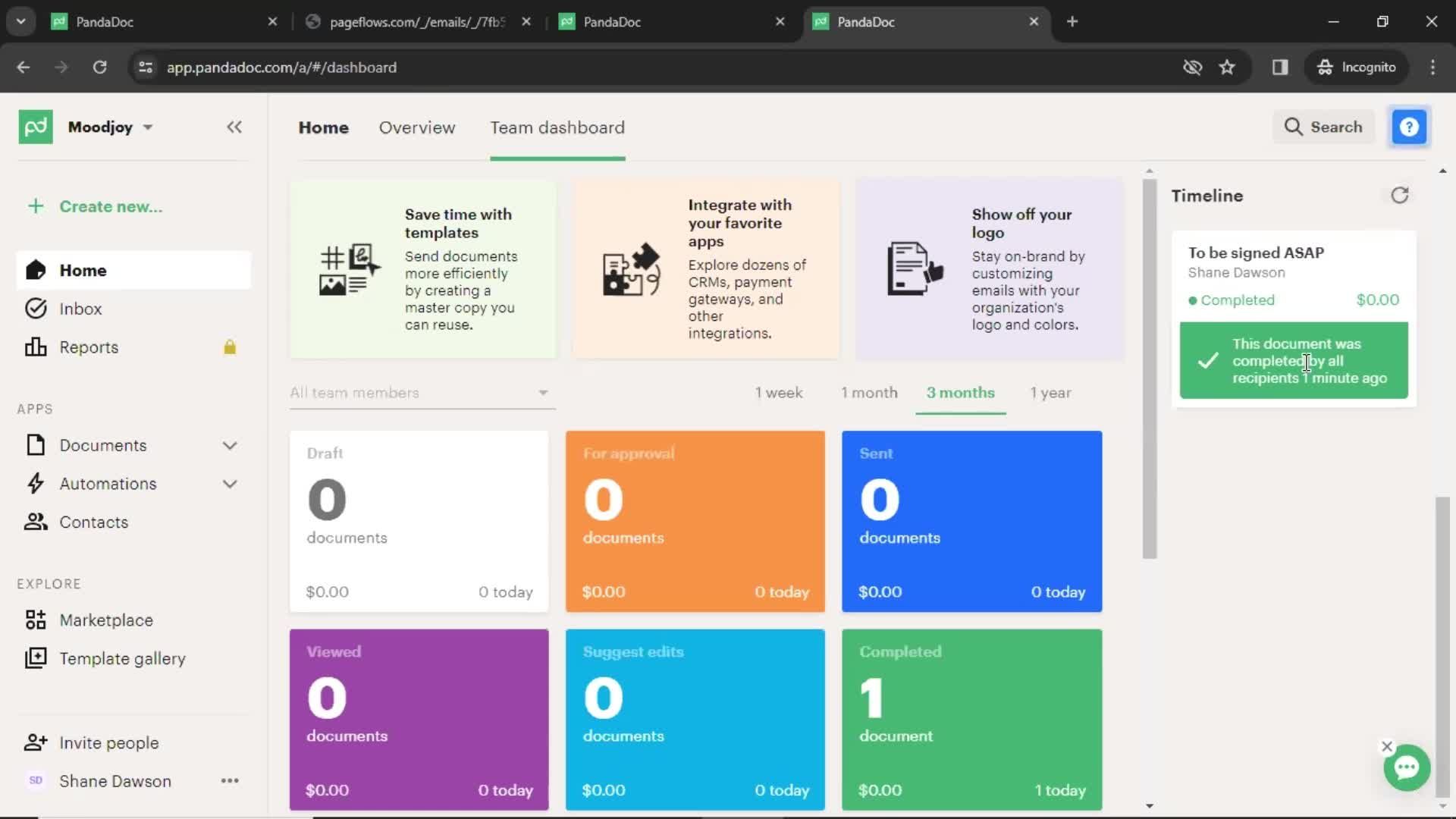This screenshot has width=1456, height=819.
Task: Click the Search magnifier icon
Action: click(1294, 127)
